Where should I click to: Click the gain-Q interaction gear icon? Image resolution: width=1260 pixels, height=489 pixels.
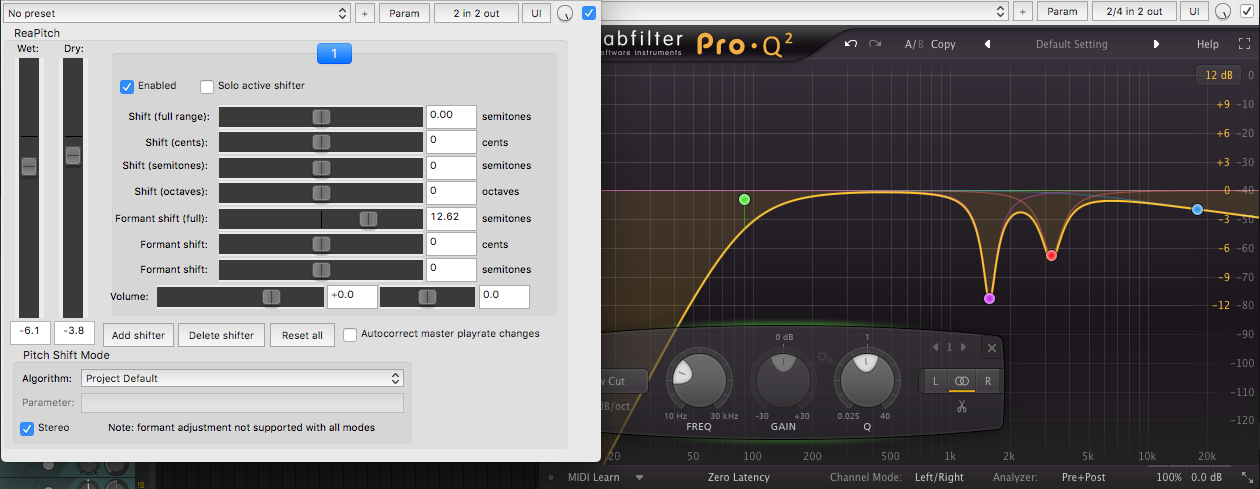coord(826,357)
